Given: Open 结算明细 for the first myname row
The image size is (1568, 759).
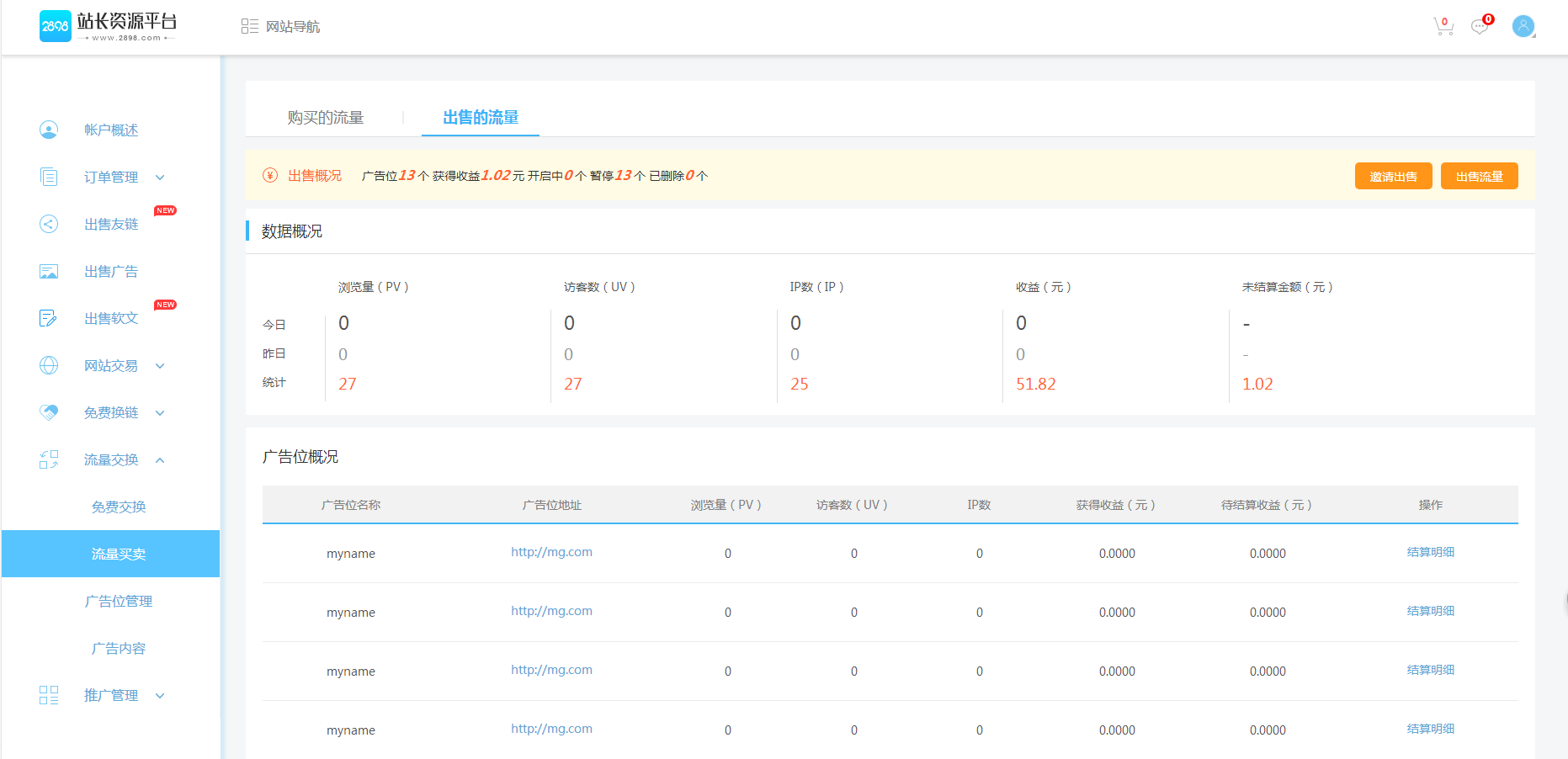Looking at the screenshot, I should [1430, 552].
